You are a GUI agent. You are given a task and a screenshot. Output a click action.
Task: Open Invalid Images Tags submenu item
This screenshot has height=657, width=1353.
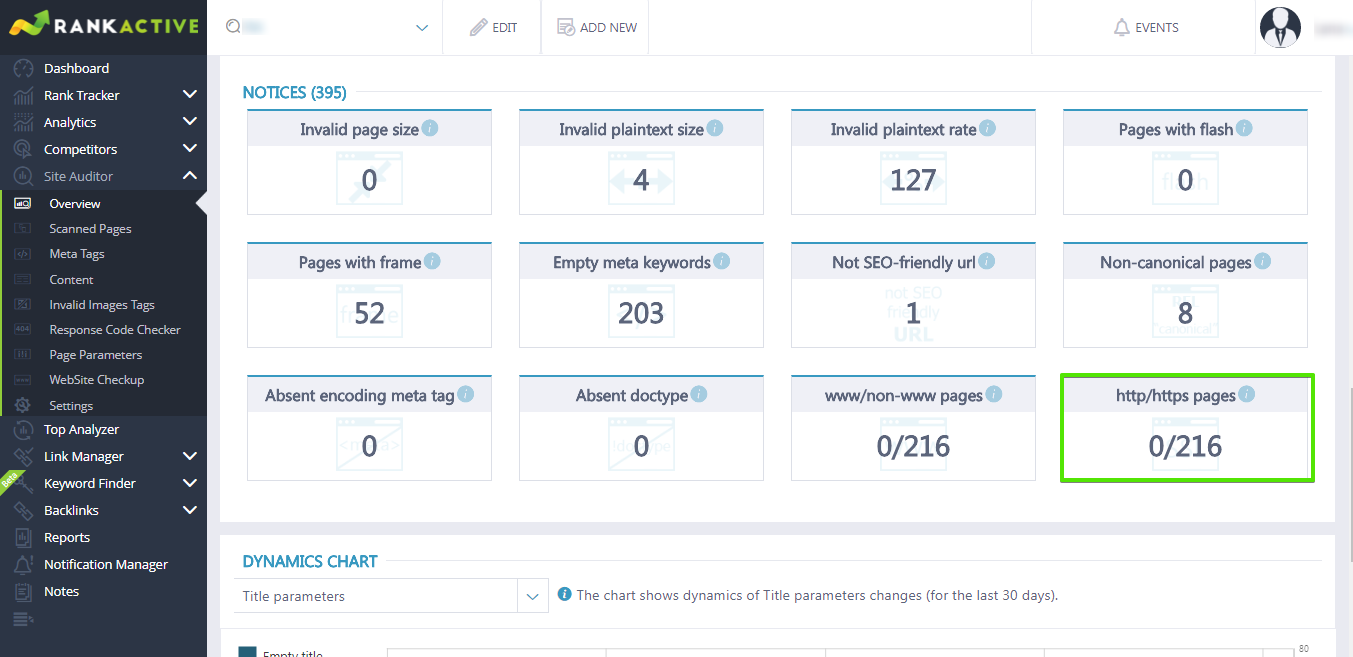pyautogui.click(x=103, y=305)
